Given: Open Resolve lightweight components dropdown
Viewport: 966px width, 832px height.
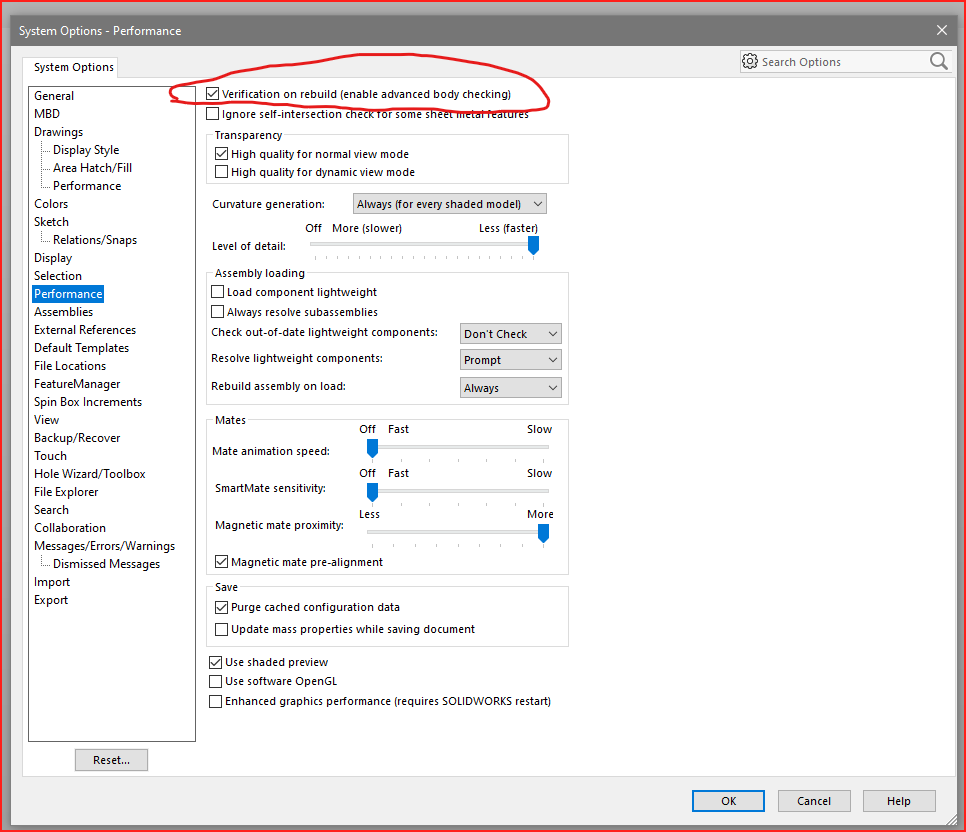Looking at the screenshot, I should coord(511,360).
